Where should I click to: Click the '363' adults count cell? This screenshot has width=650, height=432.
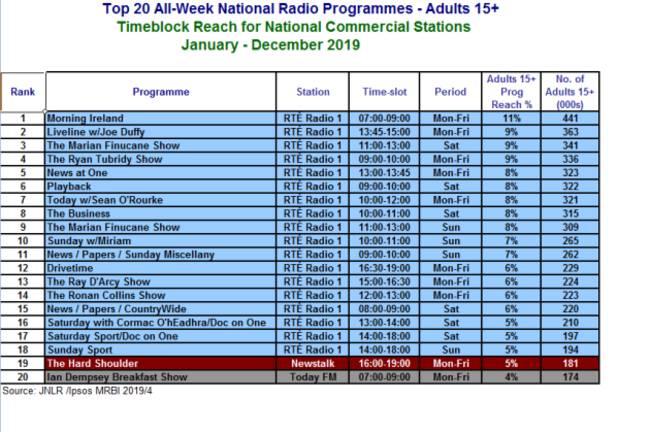tap(570, 132)
